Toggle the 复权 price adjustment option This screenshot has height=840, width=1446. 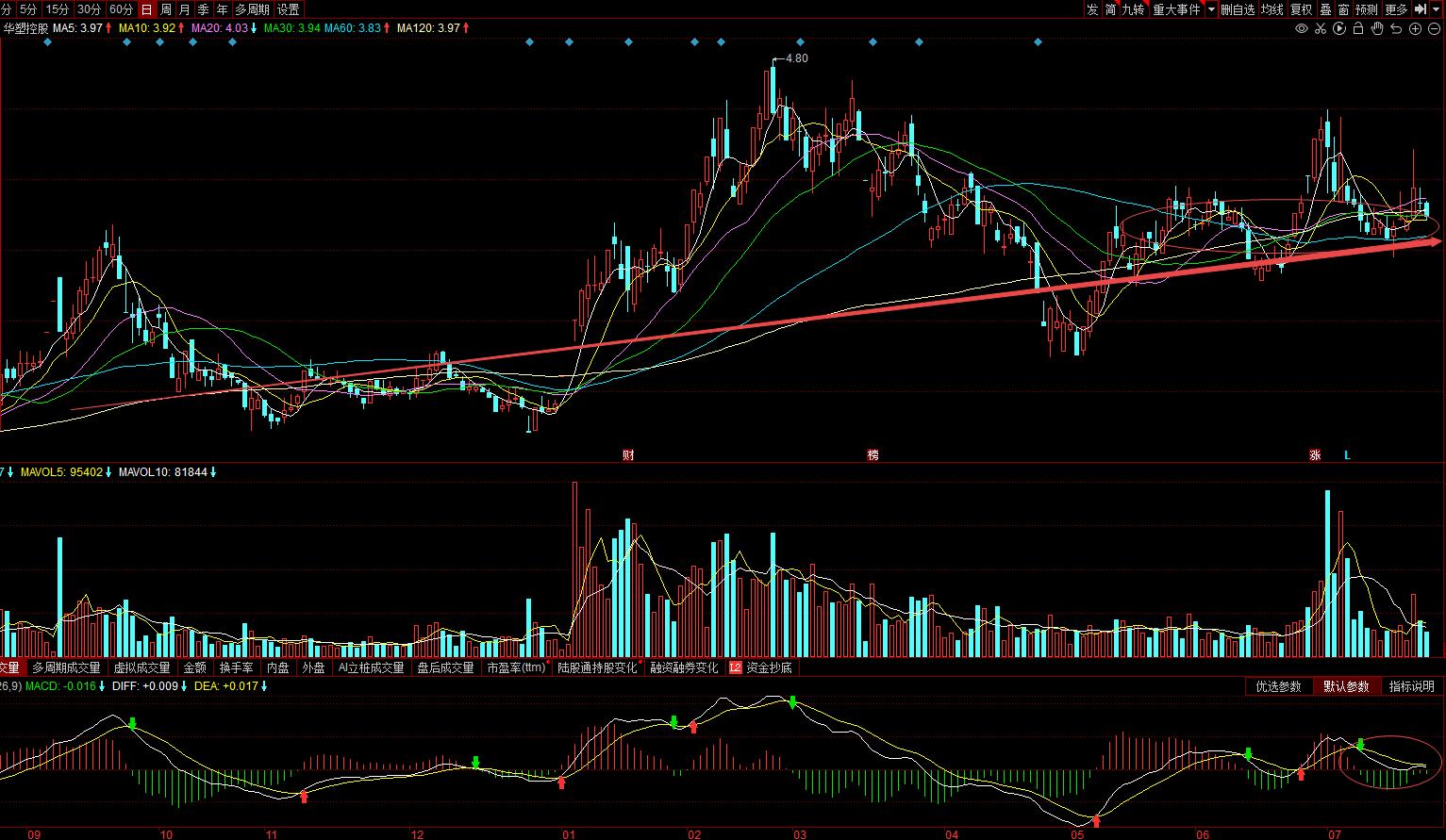point(1302,9)
